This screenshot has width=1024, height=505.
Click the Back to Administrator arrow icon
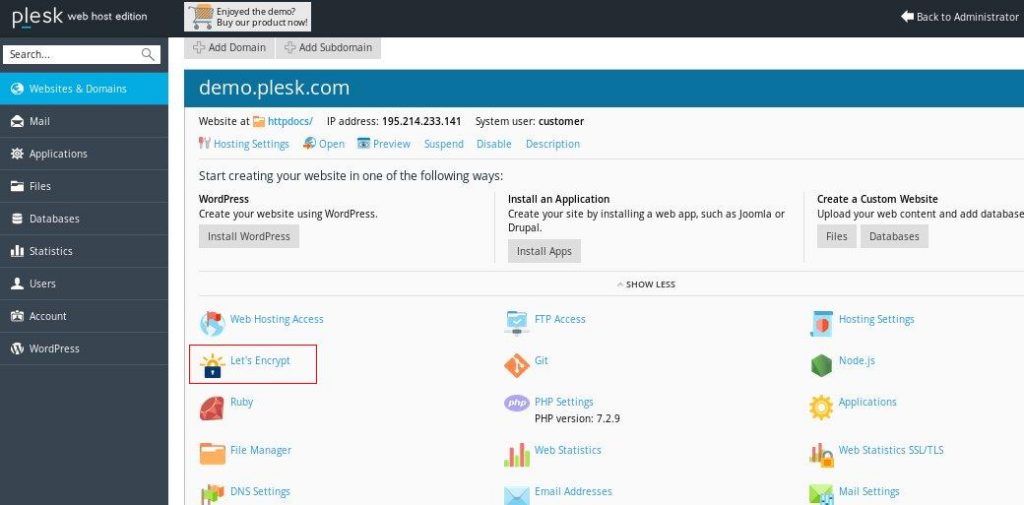pyautogui.click(x=907, y=16)
